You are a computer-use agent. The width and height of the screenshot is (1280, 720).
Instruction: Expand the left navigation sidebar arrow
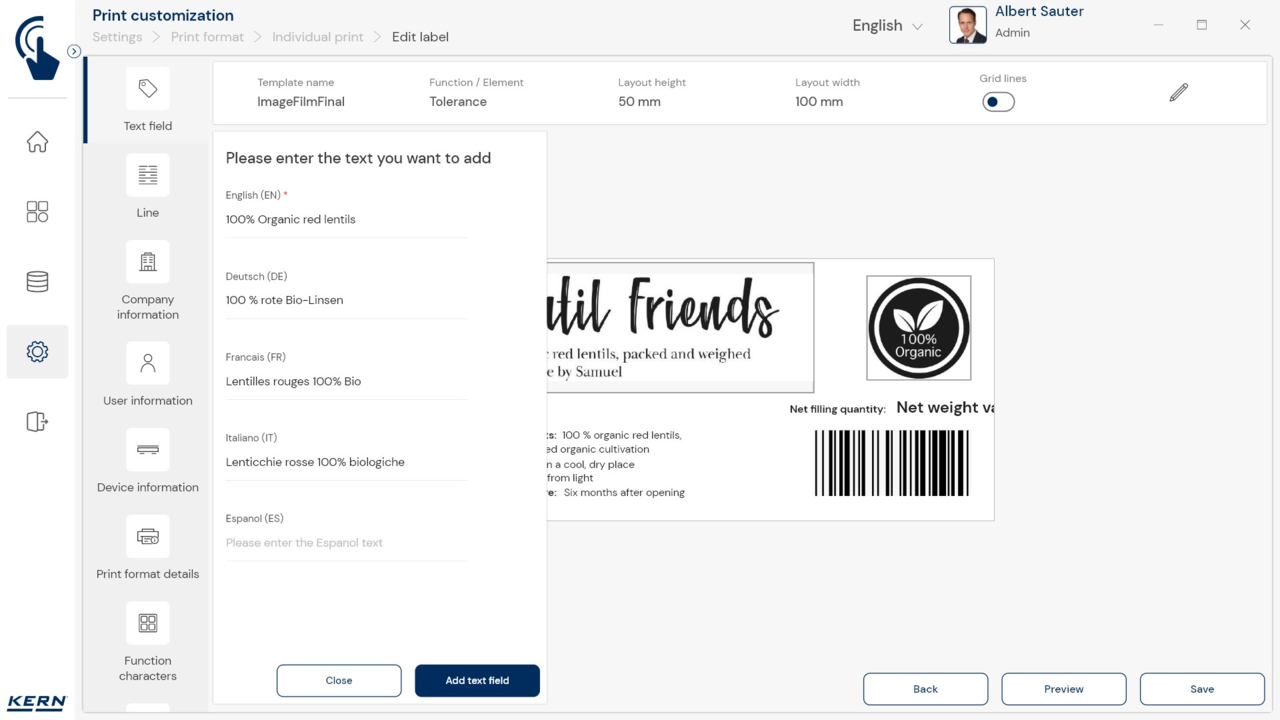coord(74,51)
